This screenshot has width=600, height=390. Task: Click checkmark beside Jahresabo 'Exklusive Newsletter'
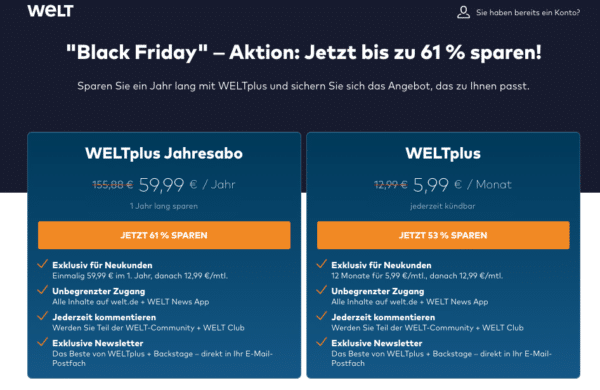[42, 342]
